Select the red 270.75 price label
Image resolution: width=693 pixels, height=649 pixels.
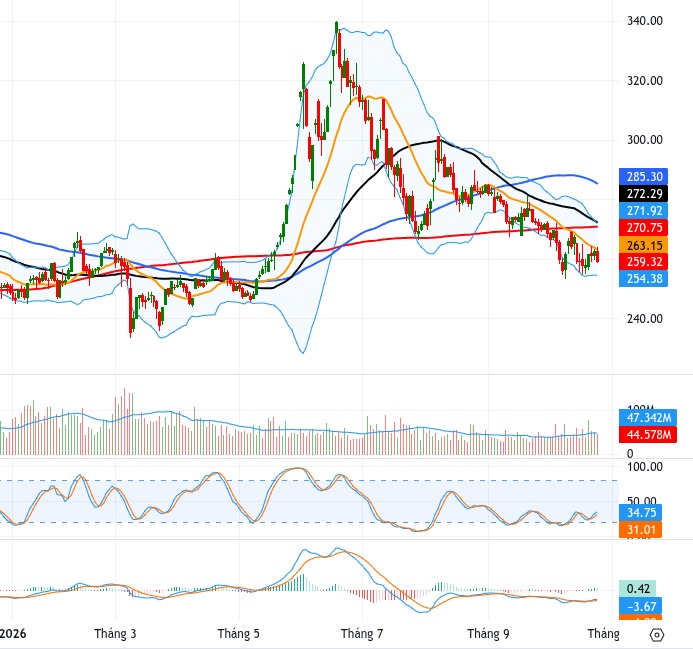[x=644, y=228]
